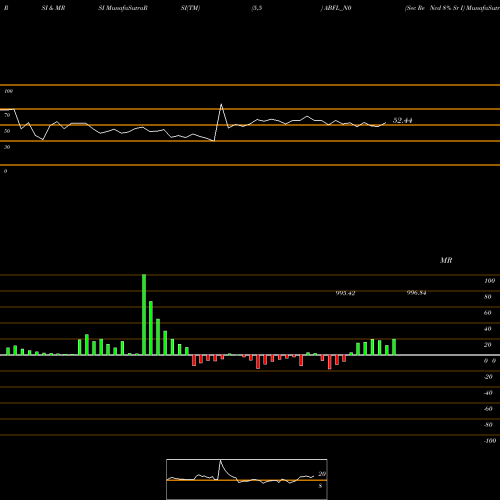Click the MR axis label -100
This screenshot has height=500, width=500.
click(x=490, y=441)
